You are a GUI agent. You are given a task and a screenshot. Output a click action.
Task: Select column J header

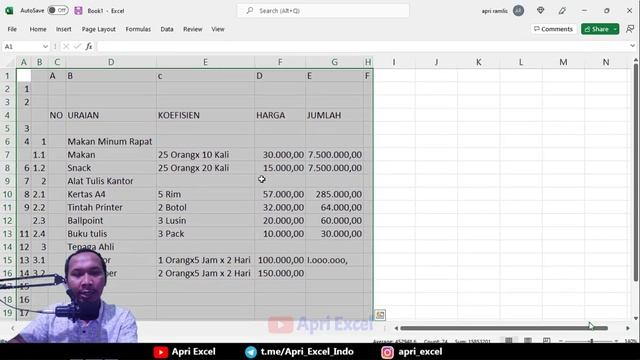[436, 62]
